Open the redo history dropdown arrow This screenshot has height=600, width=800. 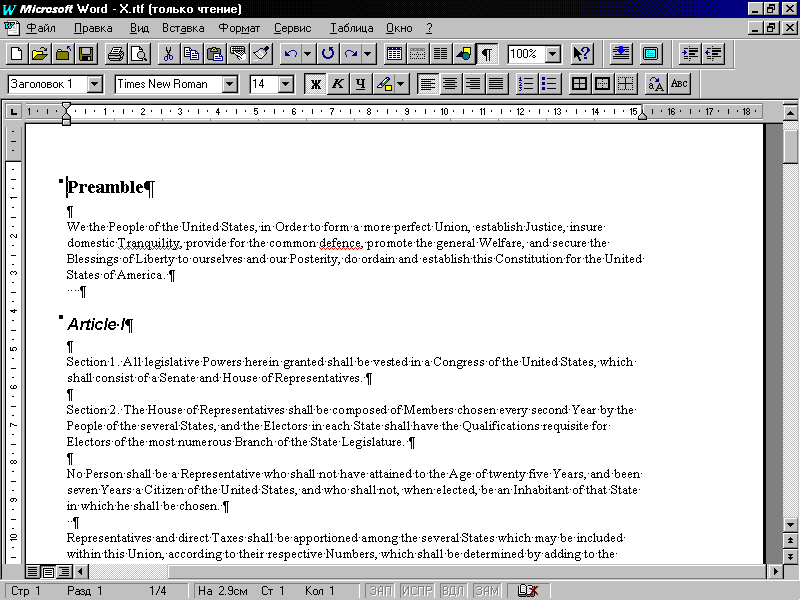click(x=367, y=54)
